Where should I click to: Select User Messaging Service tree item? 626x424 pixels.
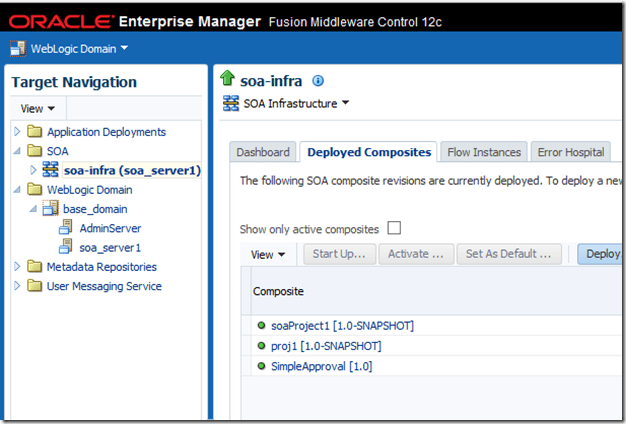(104, 286)
